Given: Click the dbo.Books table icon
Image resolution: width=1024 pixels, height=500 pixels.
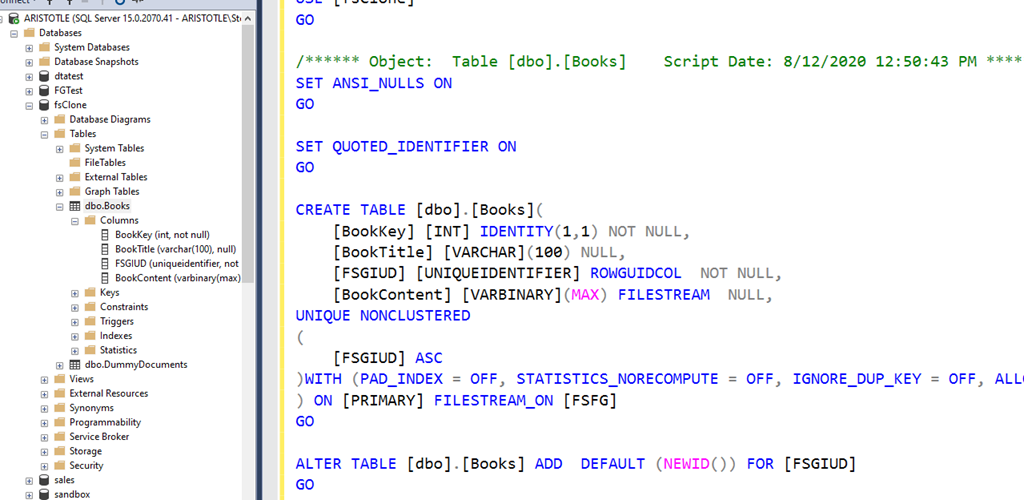Looking at the screenshot, I should click(x=75, y=206).
